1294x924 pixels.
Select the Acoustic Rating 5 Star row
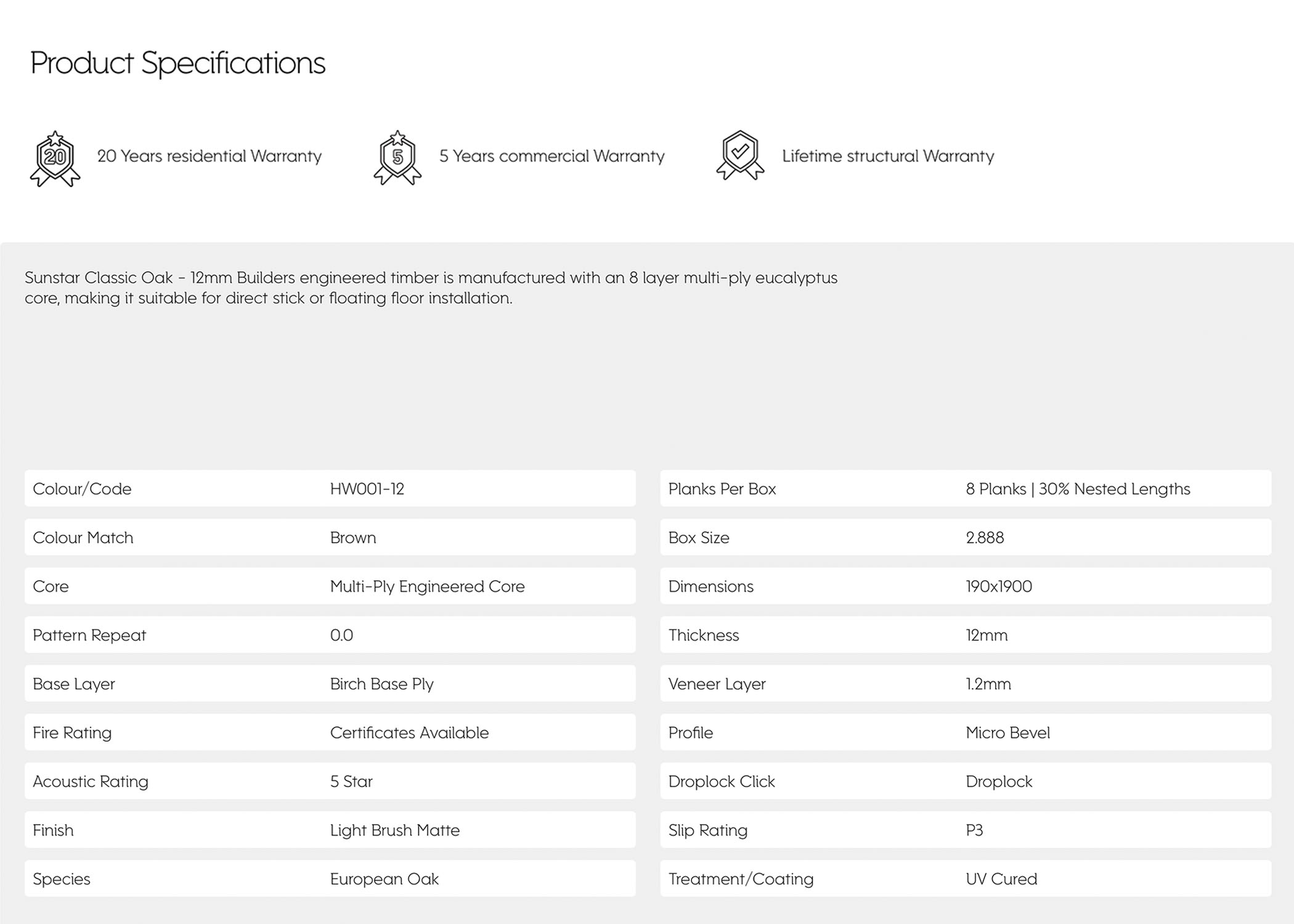[x=330, y=781]
